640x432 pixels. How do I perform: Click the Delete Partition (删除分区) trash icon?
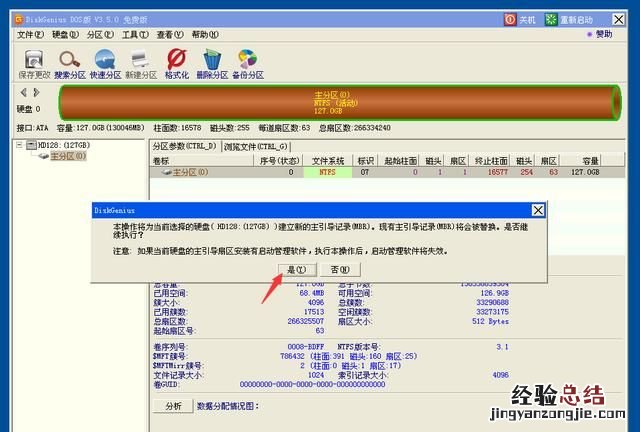[212, 63]
